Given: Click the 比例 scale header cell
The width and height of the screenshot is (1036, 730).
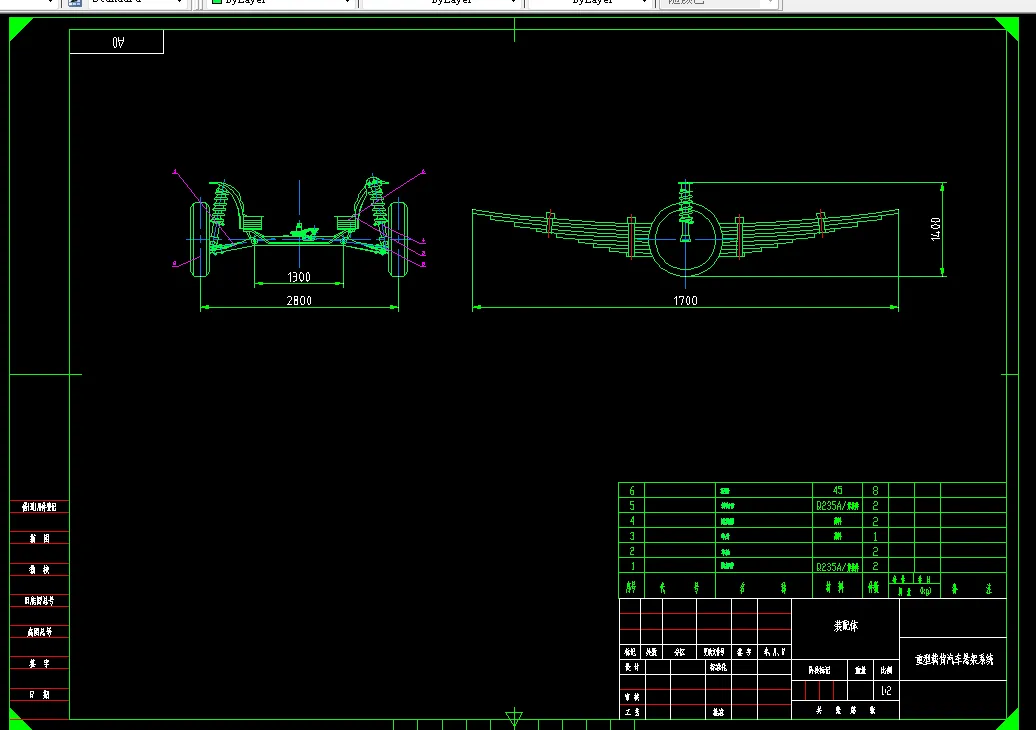Looking at the screenshot, I should (x=886, y=670).
